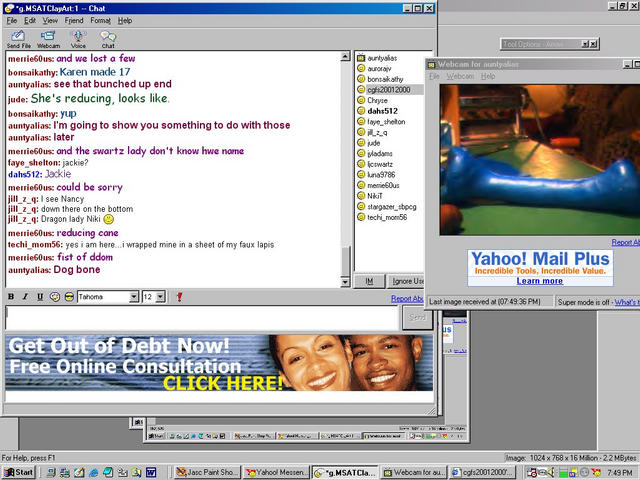Image resolution: width=640 pixels, height=480 pixels.
Task: Select faye_shelton in the user list
Action: click(386, 122)
